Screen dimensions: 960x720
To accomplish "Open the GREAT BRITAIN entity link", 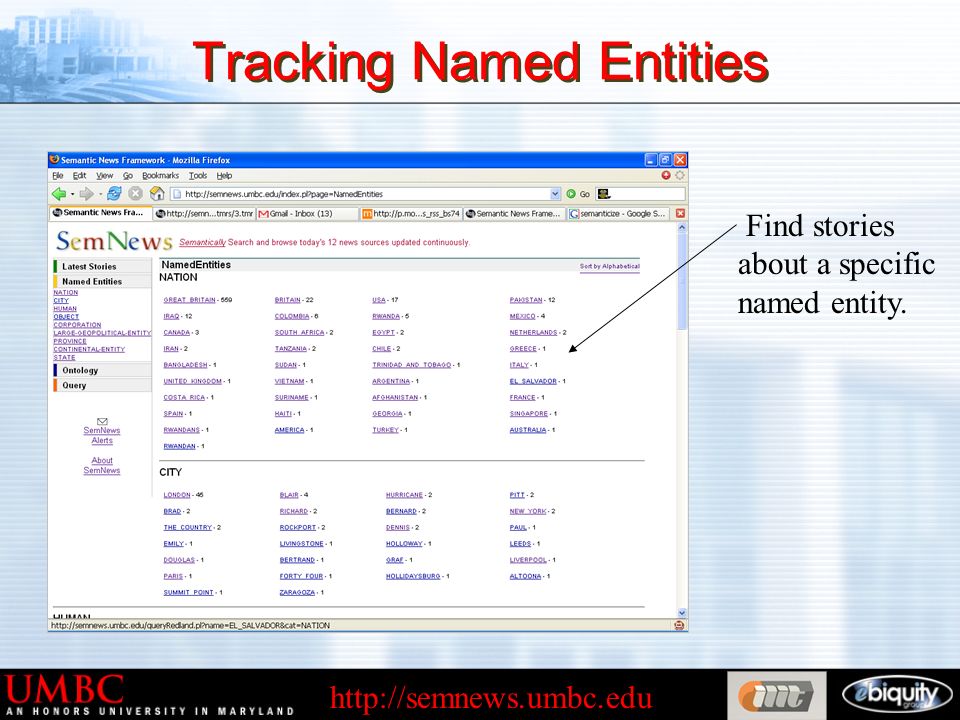I will coord(189,300).
